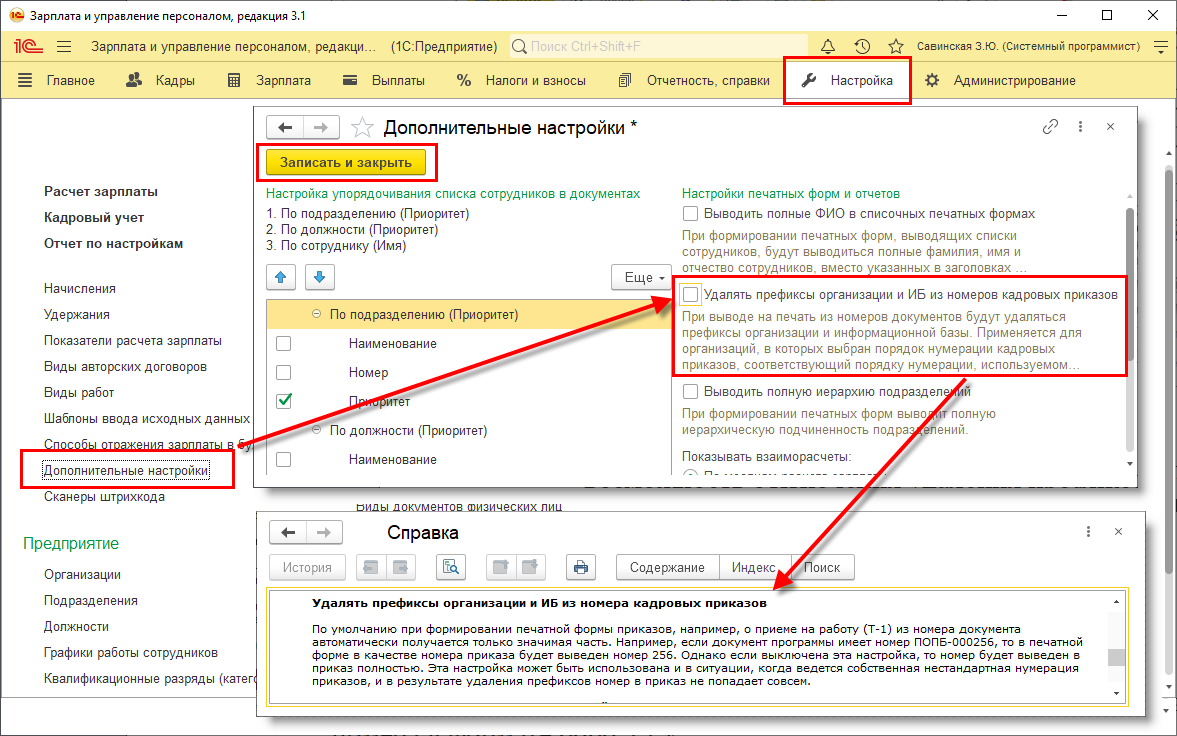Enable Удалять префиксы организации и ИБ checkbox
The width and height of the screenshot is (1177, 736).
pyautogui.click(x=690, y=294)
